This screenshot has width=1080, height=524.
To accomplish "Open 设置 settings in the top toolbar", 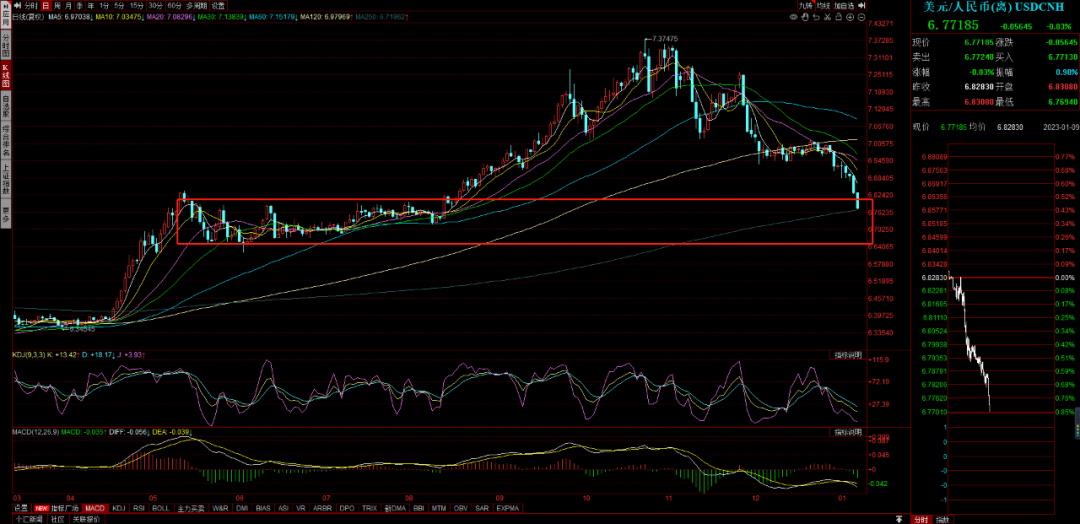I will coord(218,6).
